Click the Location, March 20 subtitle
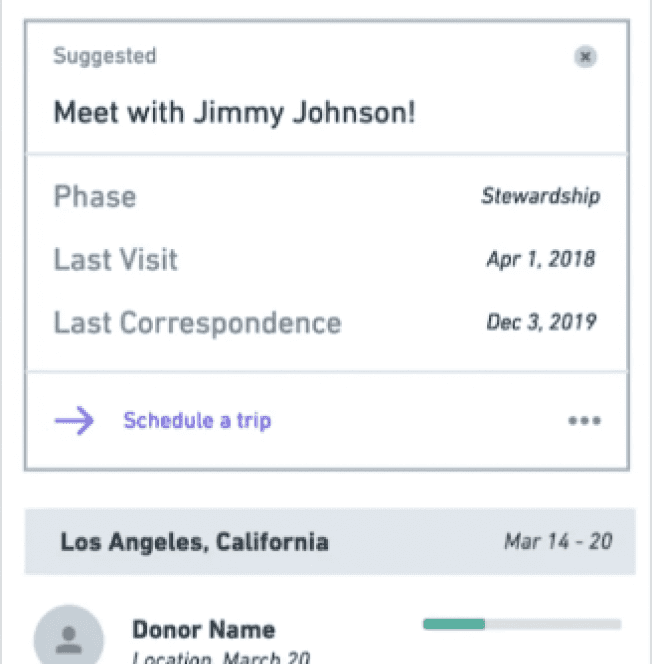This screenshot has height=664, width=652. (x=221, y=658)
